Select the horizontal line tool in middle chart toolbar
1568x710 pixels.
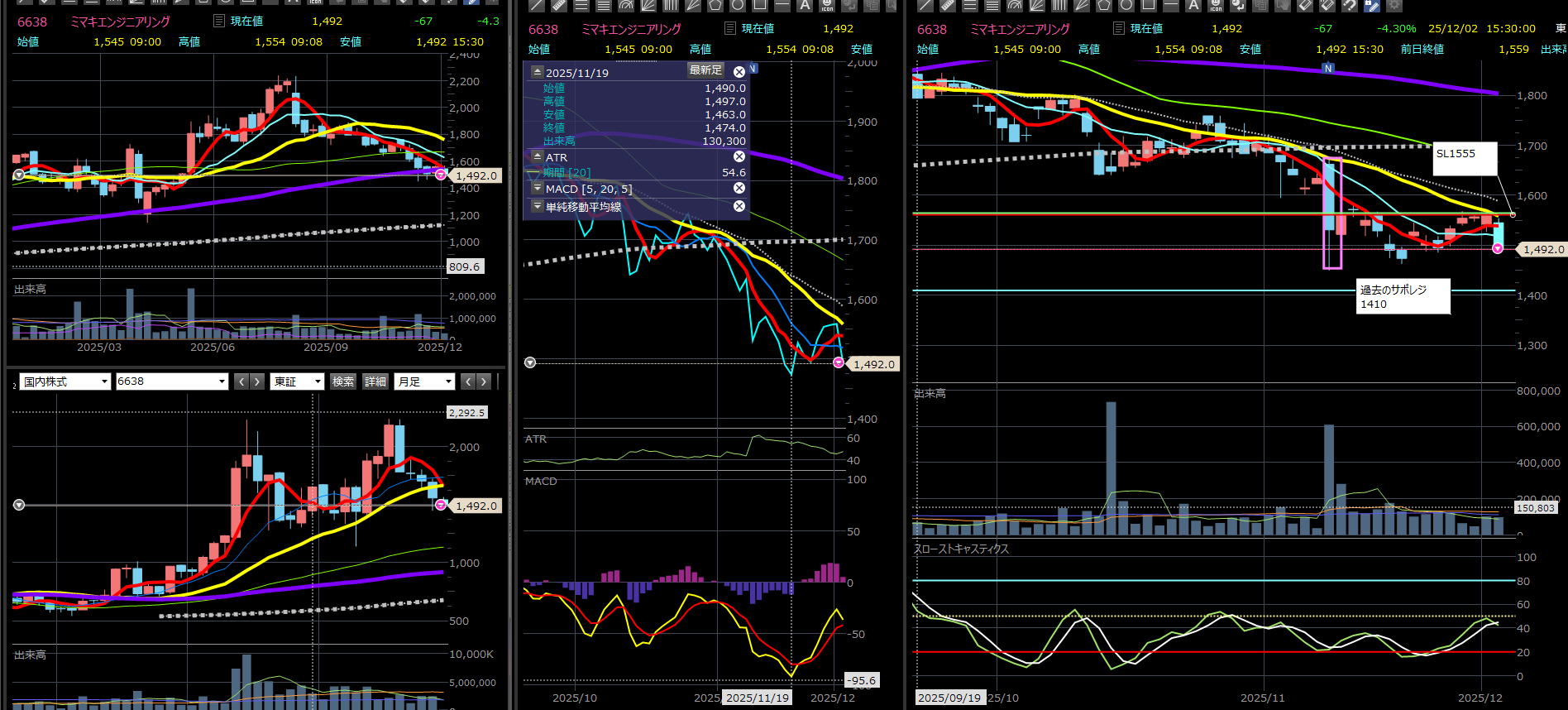[x=782, y=5]
